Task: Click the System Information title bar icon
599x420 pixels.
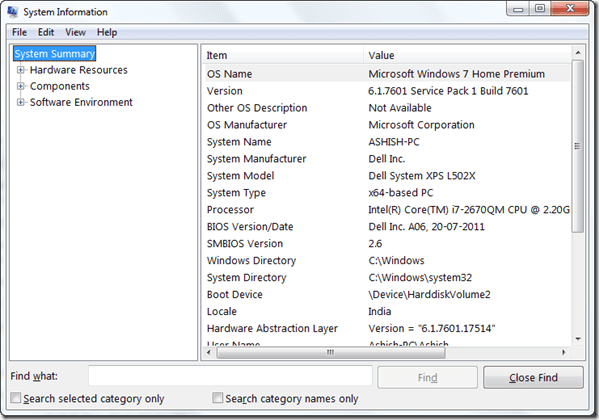Action: tap(12, 12)
